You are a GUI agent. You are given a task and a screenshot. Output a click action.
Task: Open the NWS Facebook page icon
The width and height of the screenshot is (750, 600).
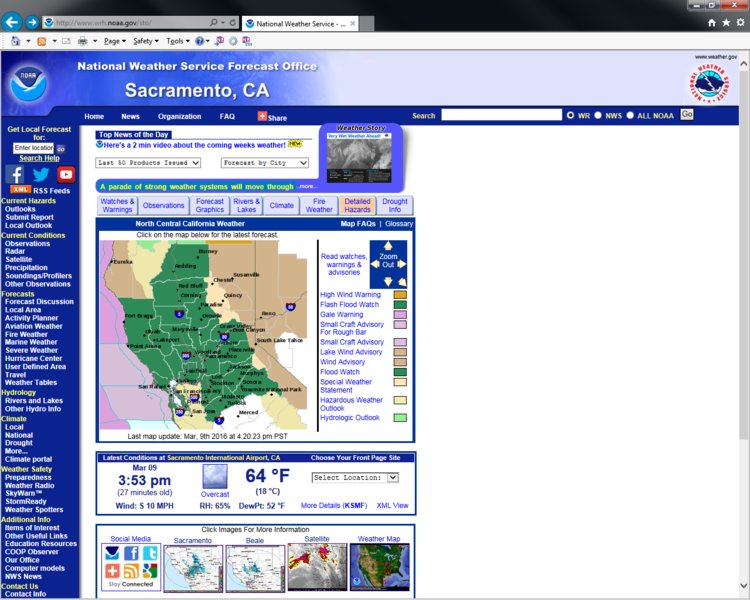(x=15, y=175)
